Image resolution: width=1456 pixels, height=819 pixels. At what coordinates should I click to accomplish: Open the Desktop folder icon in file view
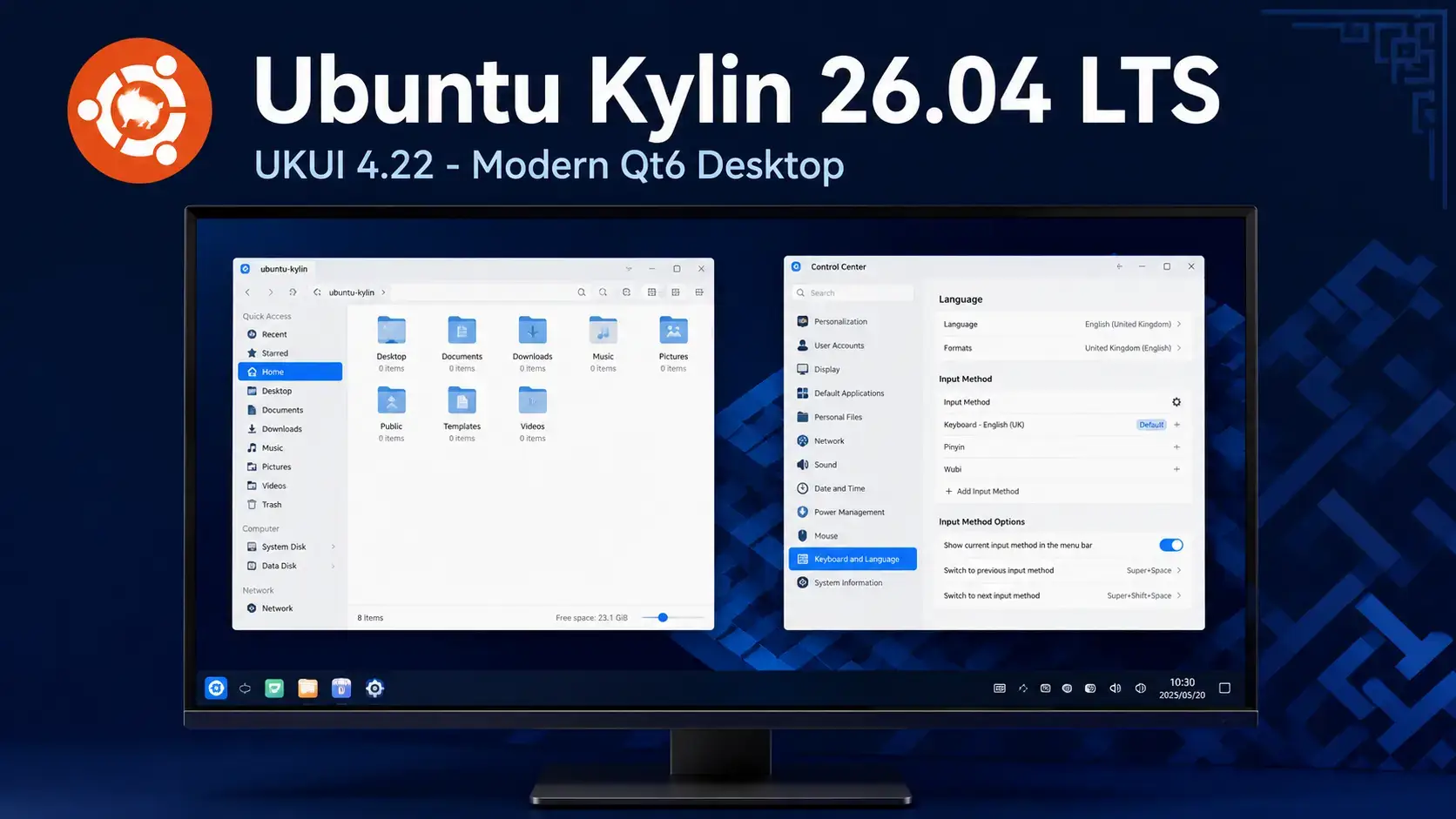click(391, 331)
